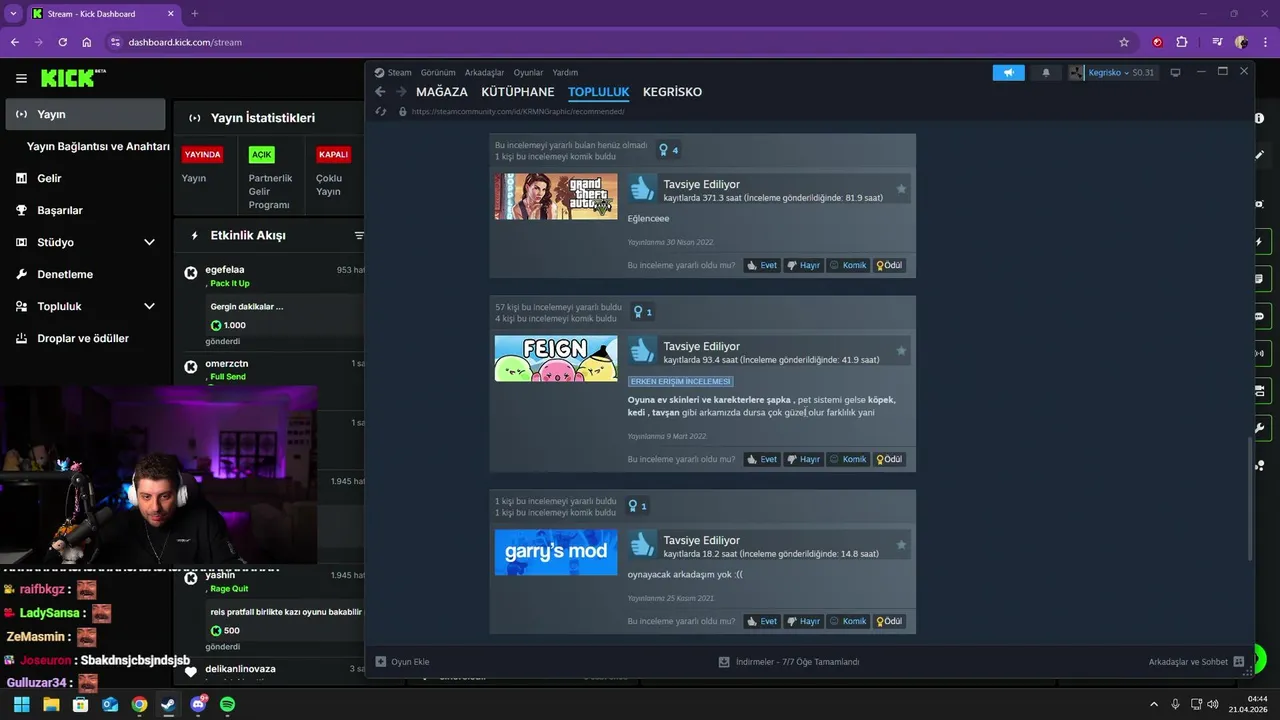This screenshot has width=1280, height=720.
Task: Click the star icon on GTA V review
Action: tap(901, 188)
